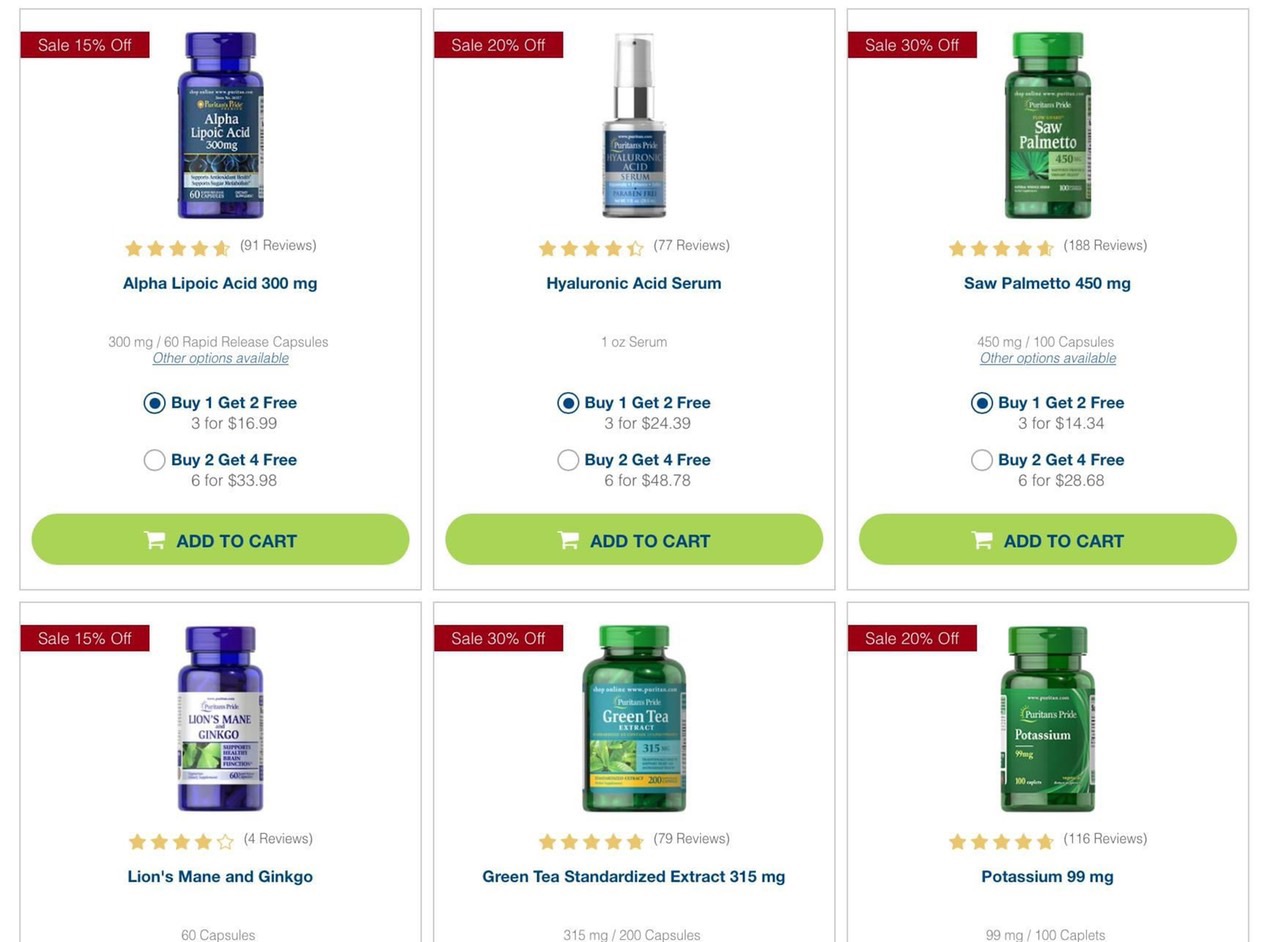Screen dimensions: 1280x942
Task: Click cart icon on Hyaluronic Acid Serum button
Action: point(568,540)
